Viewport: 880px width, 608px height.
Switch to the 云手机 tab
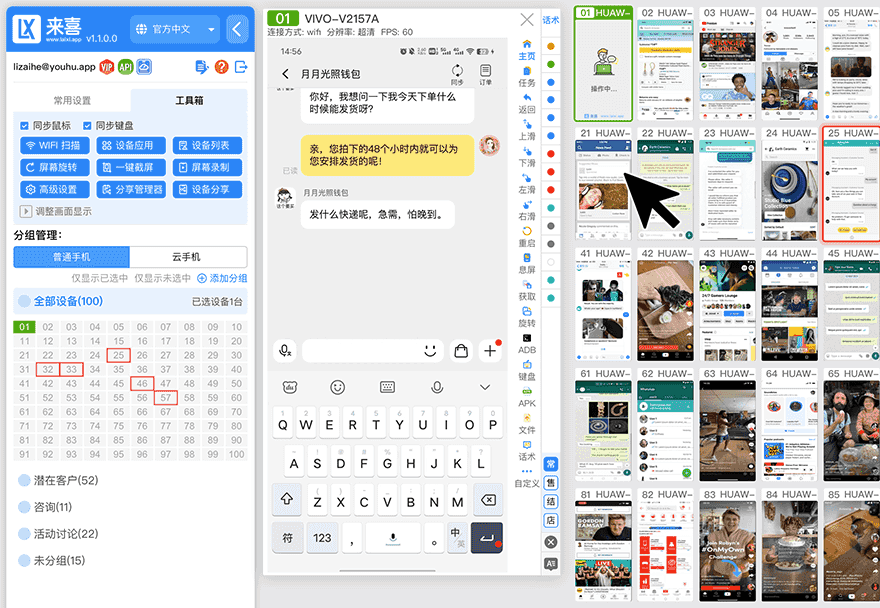(x=187, y=256)
